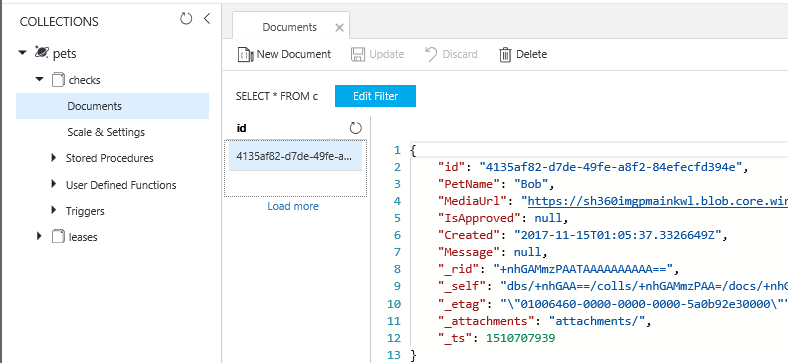The image size is (788, 363).
Task: Click the checks collection document icon
Action: coord(58,79)
